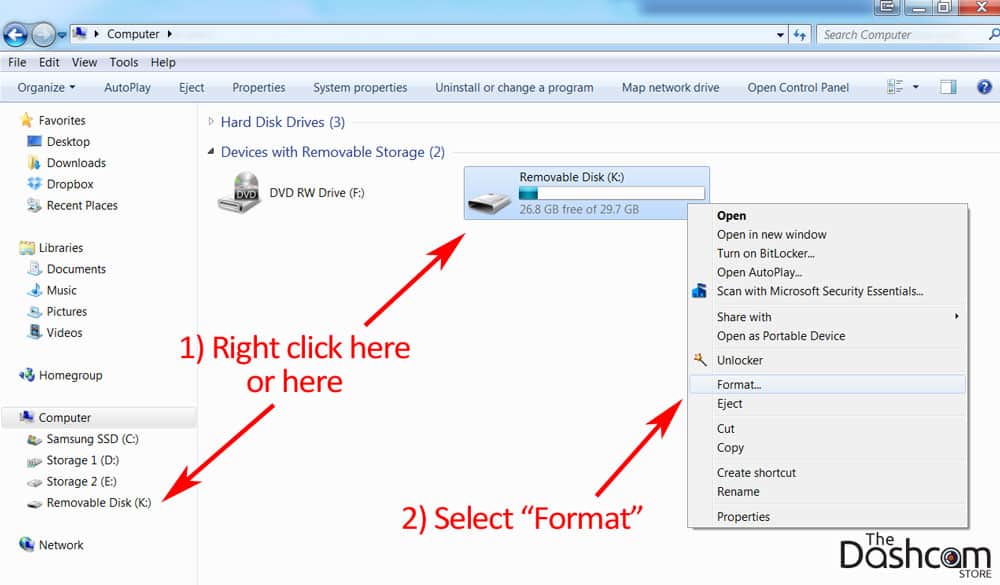Click the Dropbox folder in Favorites
The image size is (1000, 585).
[x=69, y=184]
